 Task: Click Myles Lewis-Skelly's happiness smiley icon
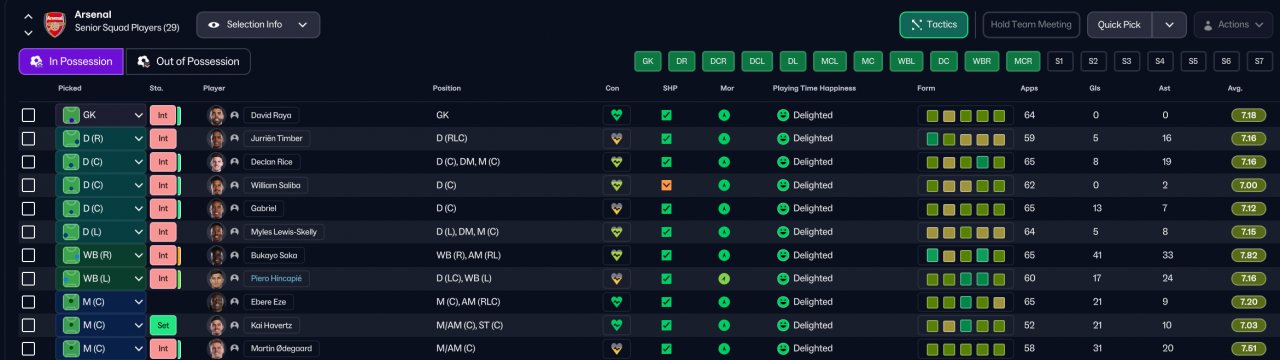click(783, 232)
